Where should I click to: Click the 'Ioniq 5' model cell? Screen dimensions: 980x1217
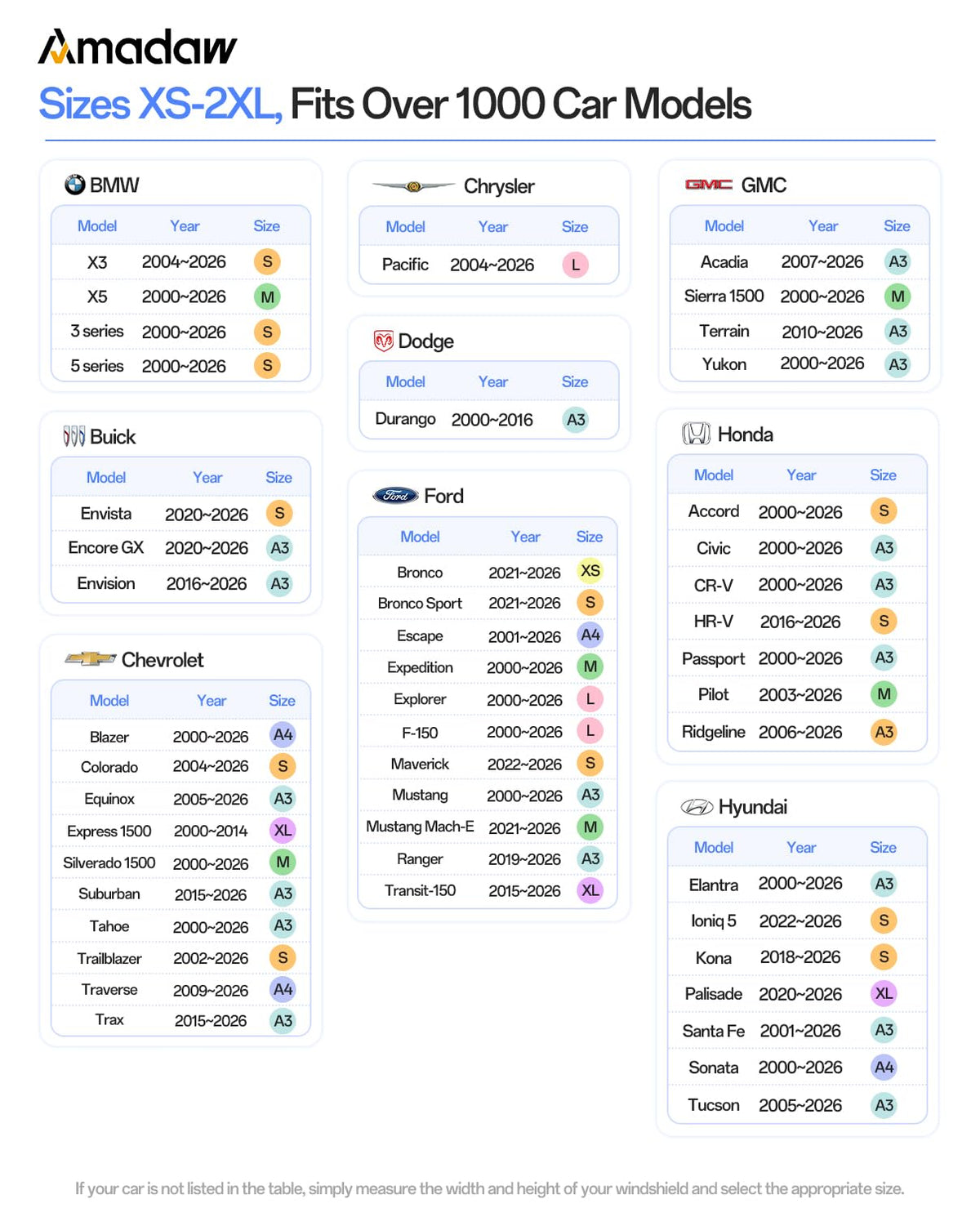point(713,921)
